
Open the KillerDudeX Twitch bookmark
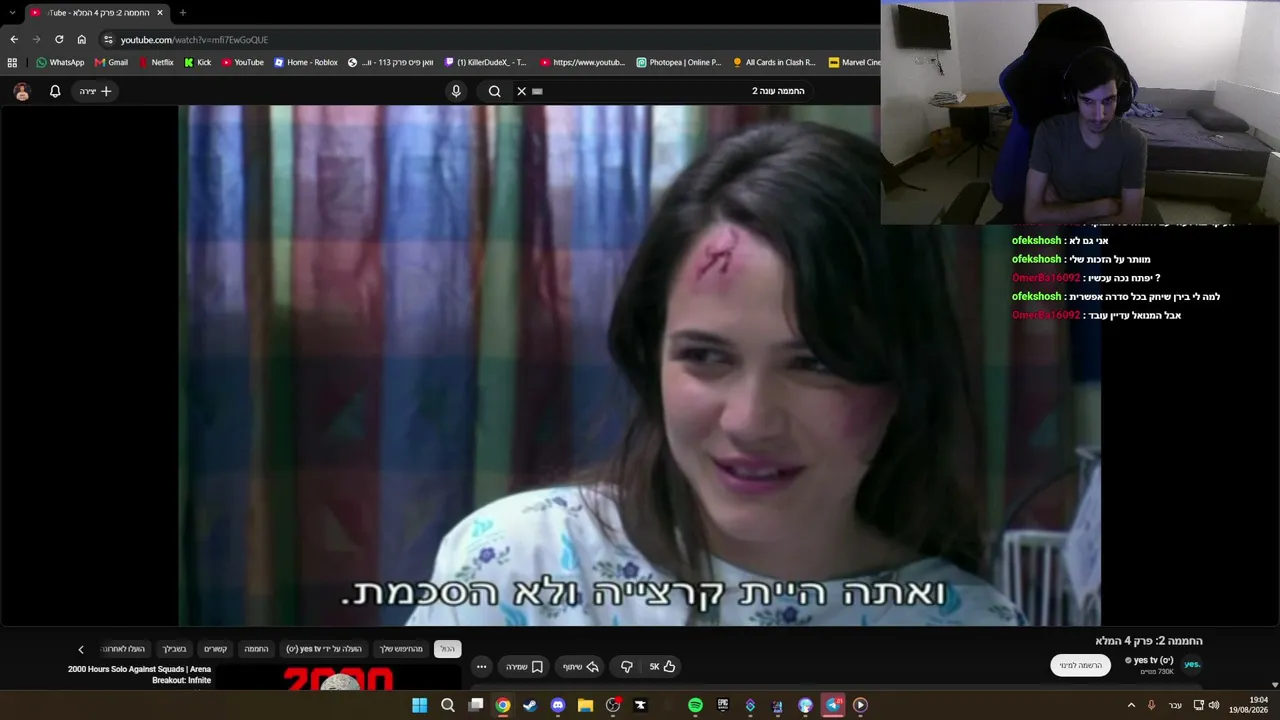coord(485,62)
